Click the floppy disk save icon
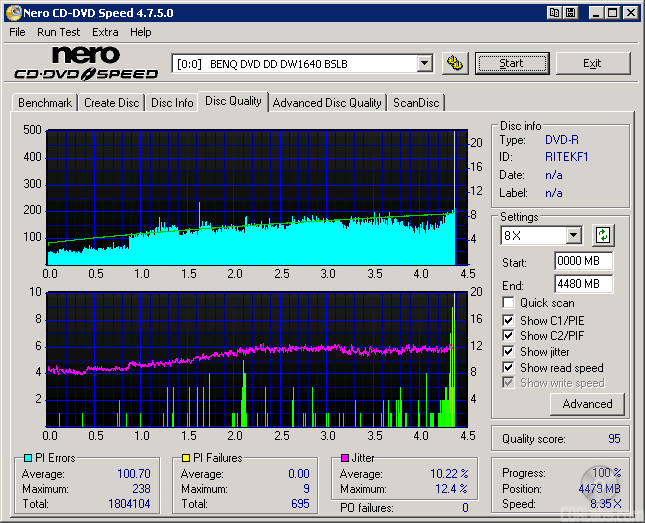The width and height of the screenshot is (645, 523). point(570,13)
